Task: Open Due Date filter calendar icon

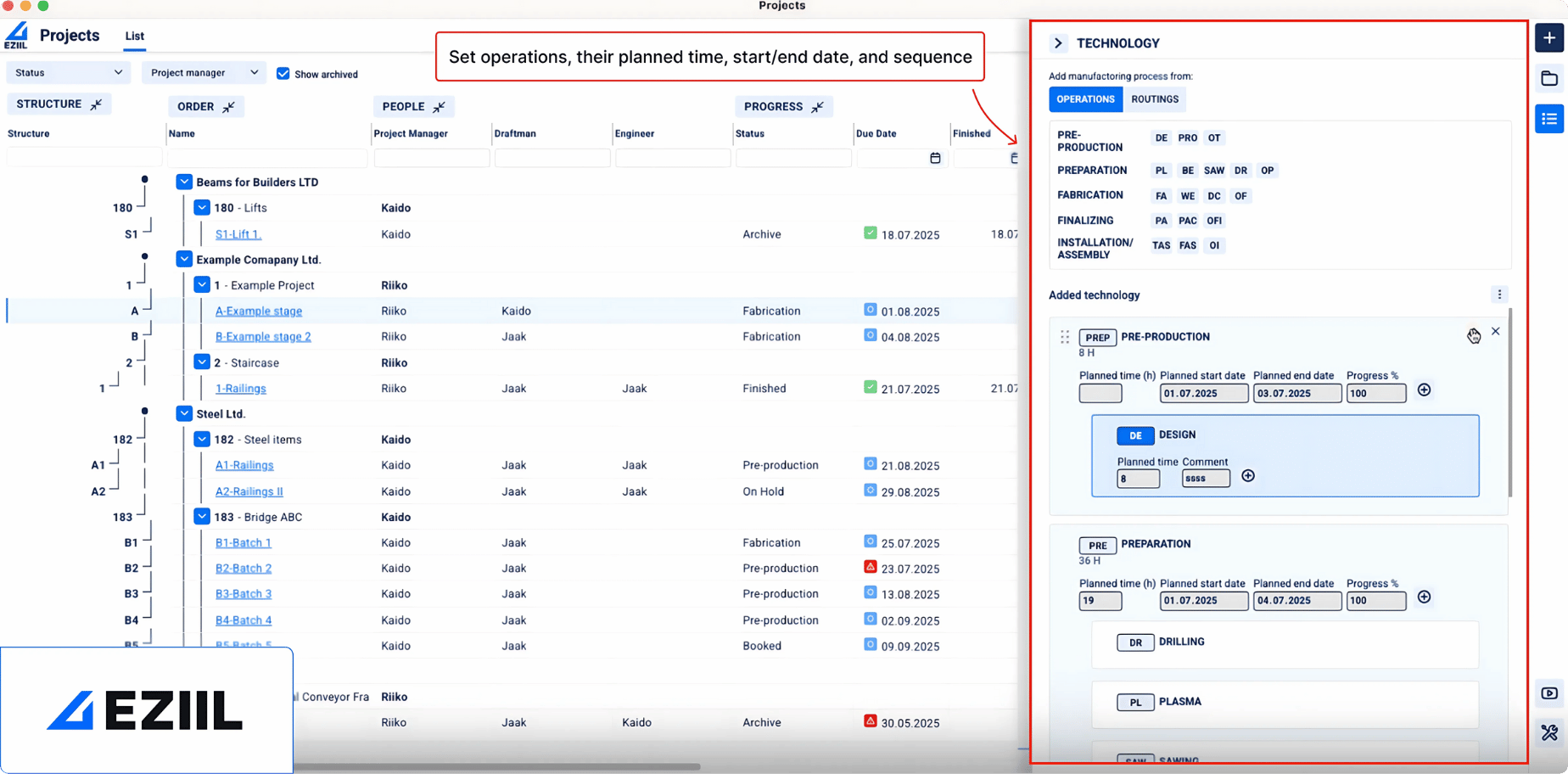Action: click(935, 158)
